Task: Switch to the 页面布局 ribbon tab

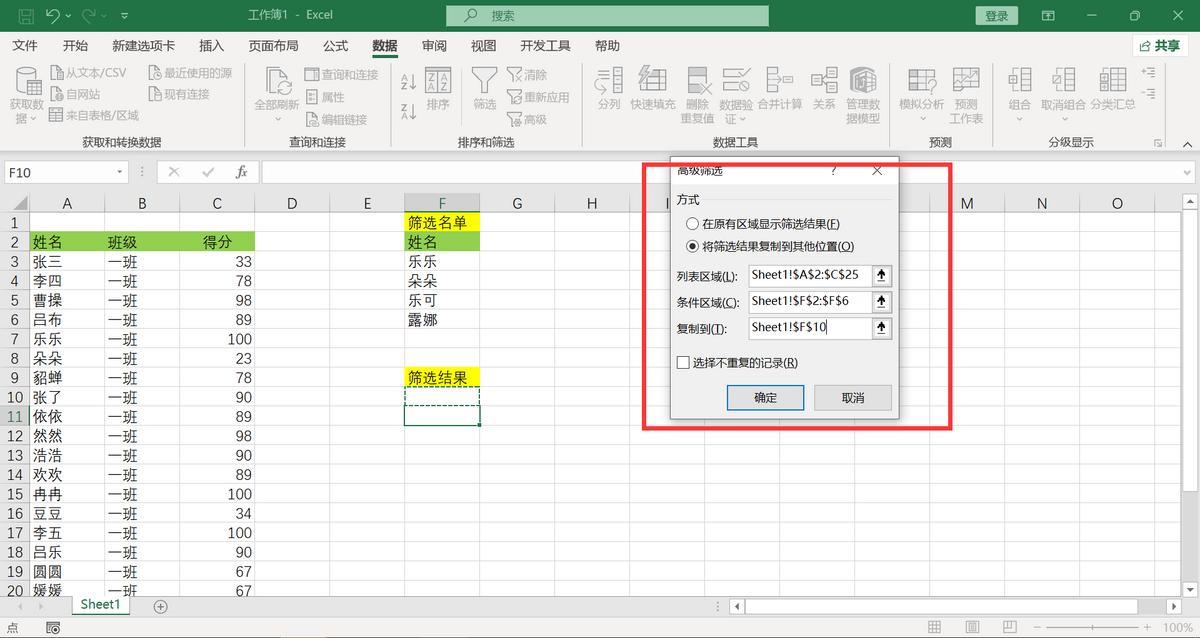Action: (273, 46)
